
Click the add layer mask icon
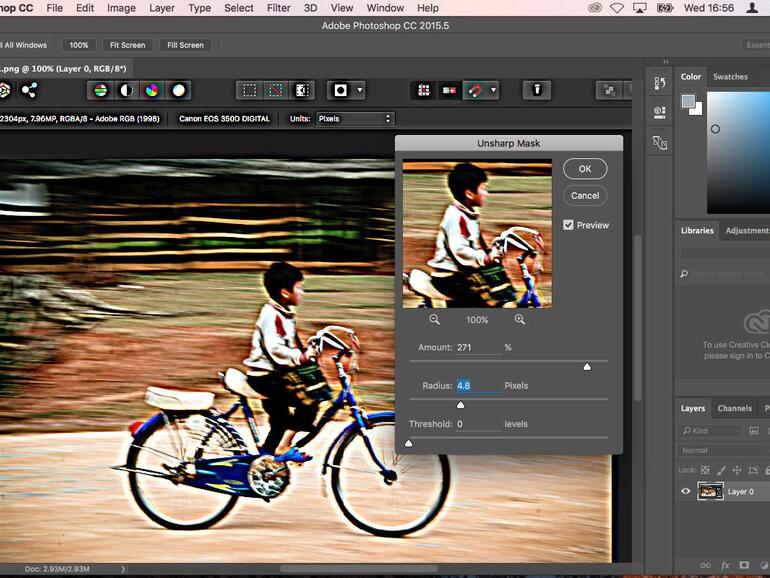(744, 565)
